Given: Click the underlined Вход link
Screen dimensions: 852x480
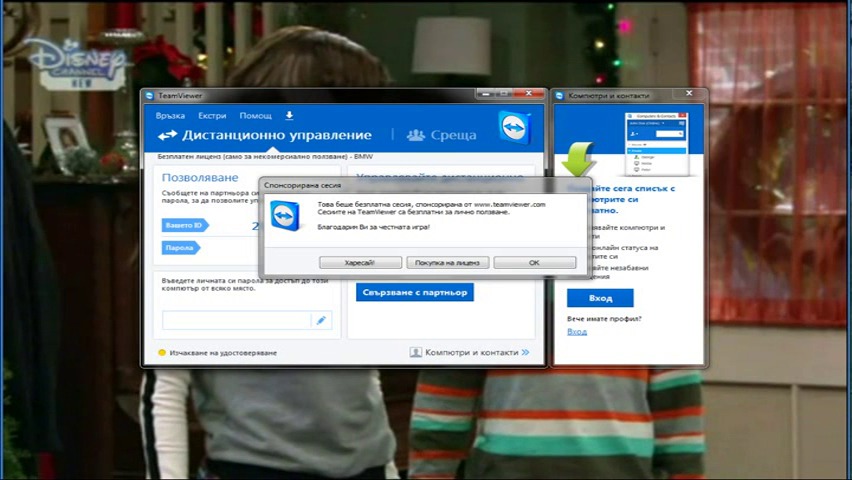Looking at the screenshot, I should tap(576, 332).
